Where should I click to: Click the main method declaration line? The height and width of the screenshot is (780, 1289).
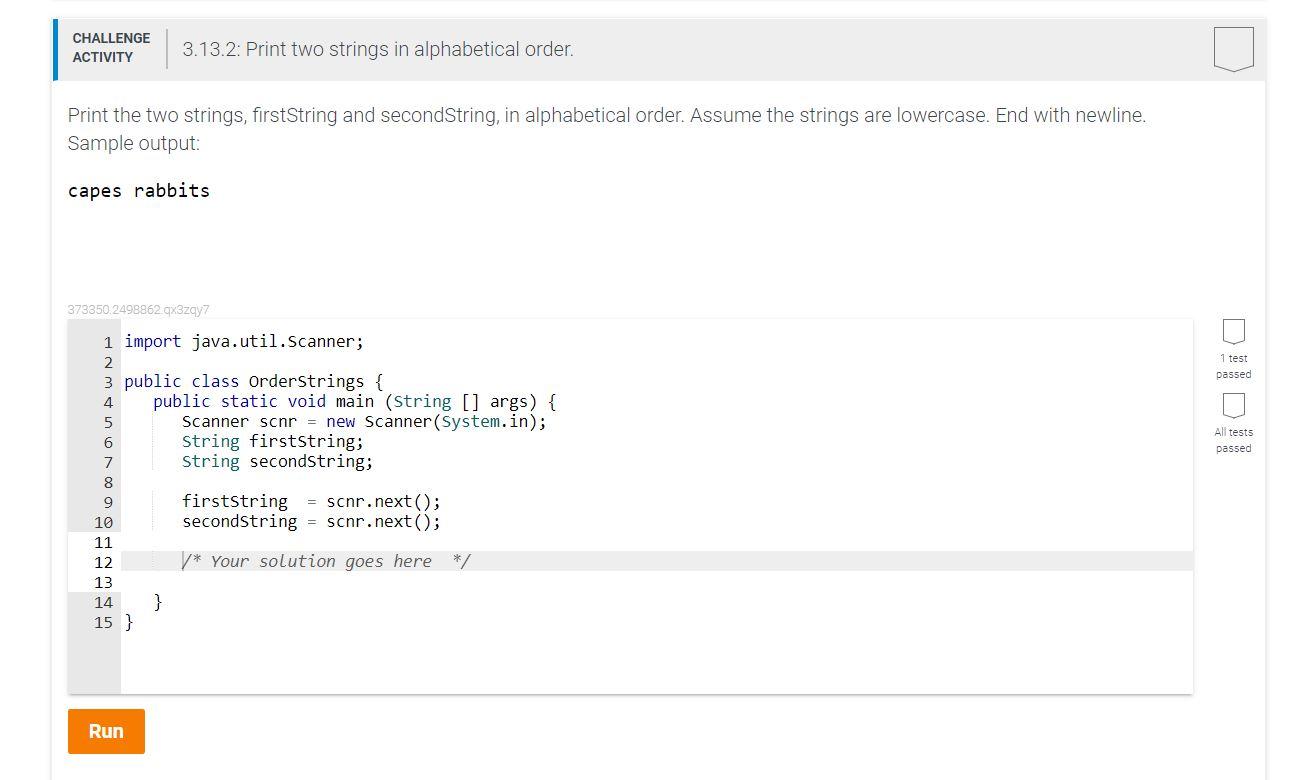[x=355, y=401]
